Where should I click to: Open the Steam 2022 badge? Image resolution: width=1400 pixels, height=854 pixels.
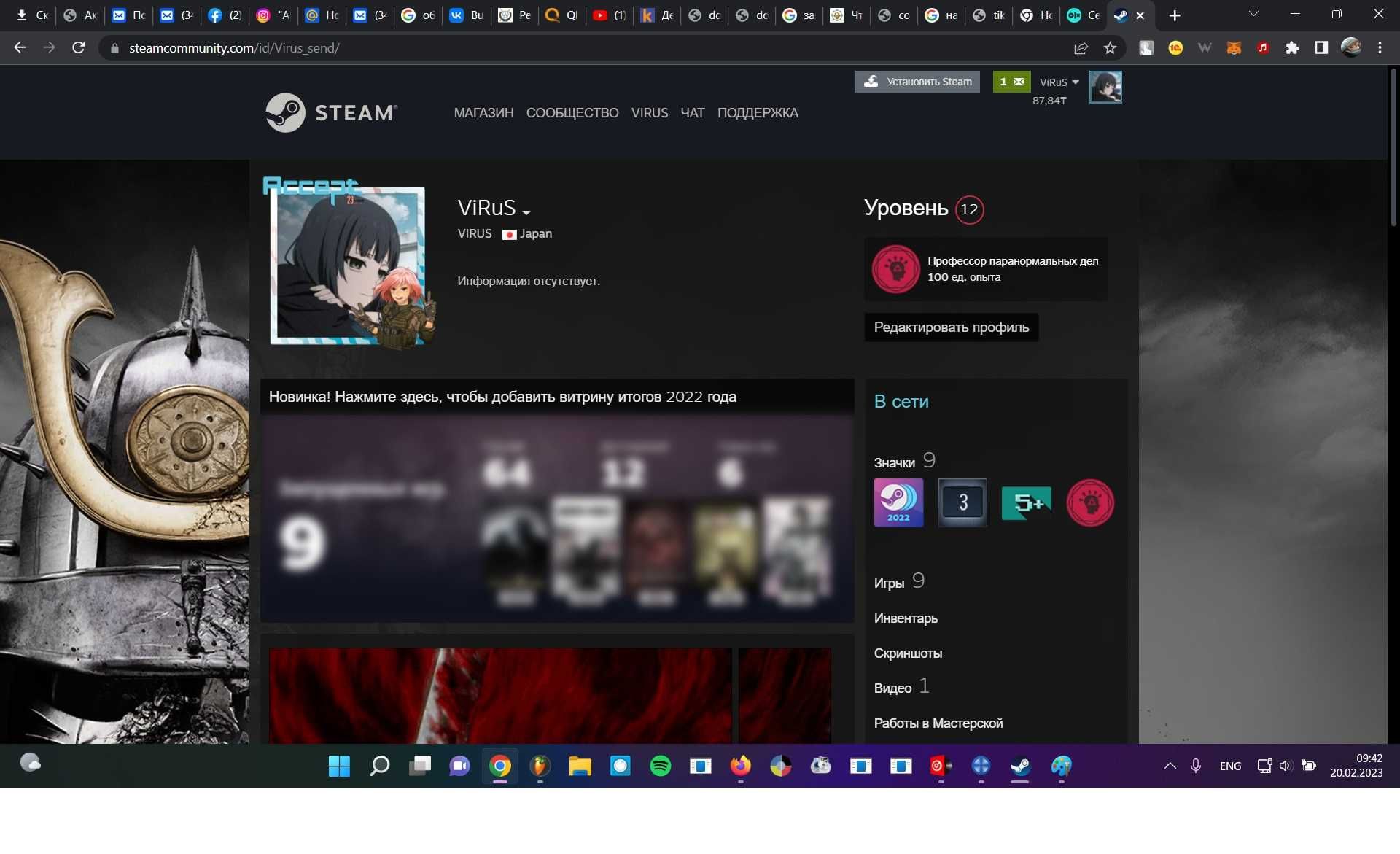coord(898,502)
